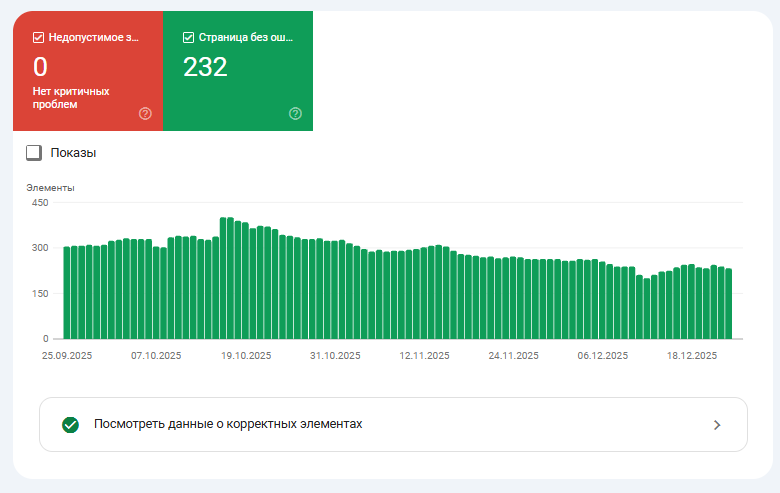Click the 450 y-axis value

click(40, 202)
